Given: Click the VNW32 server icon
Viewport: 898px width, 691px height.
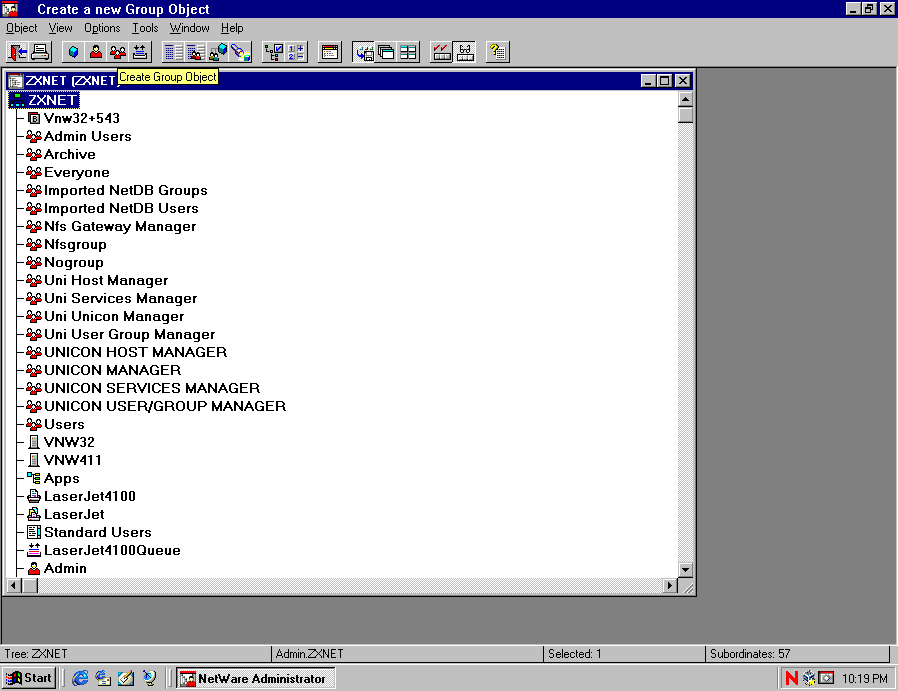Looking at the screenshot, I should pyautogui.click(x=34, y=443).
